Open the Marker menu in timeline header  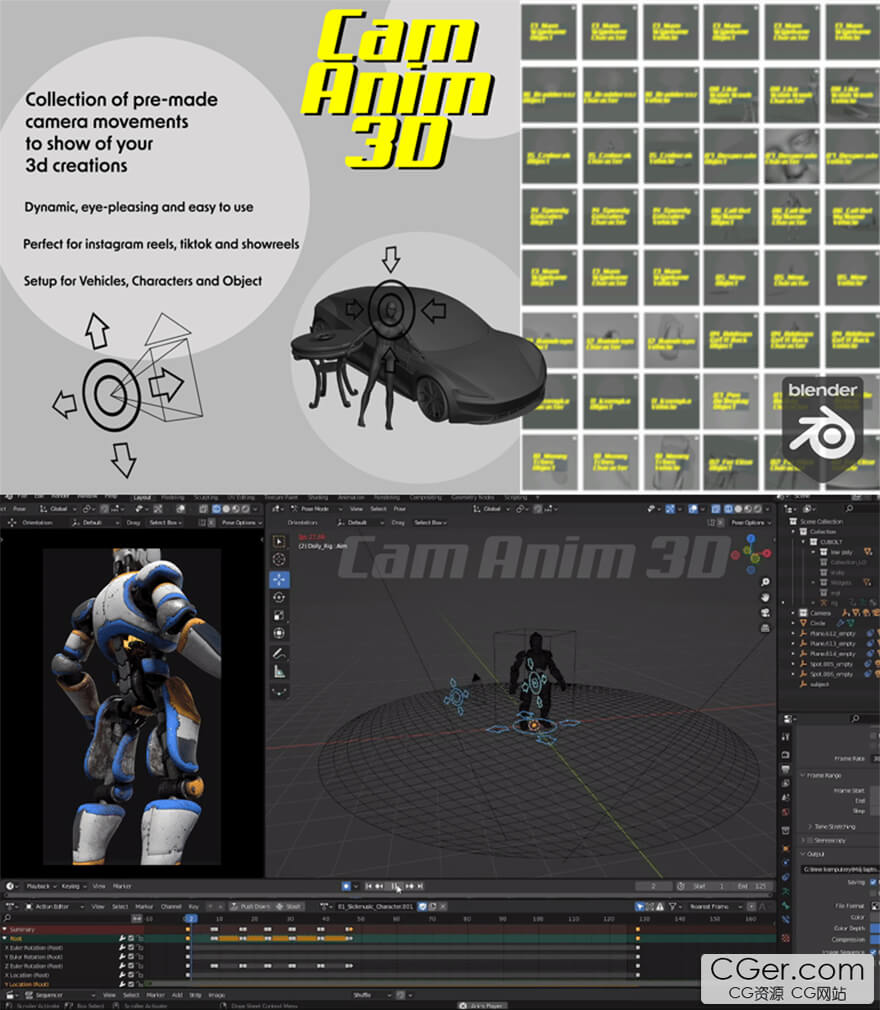coord(122,886)
